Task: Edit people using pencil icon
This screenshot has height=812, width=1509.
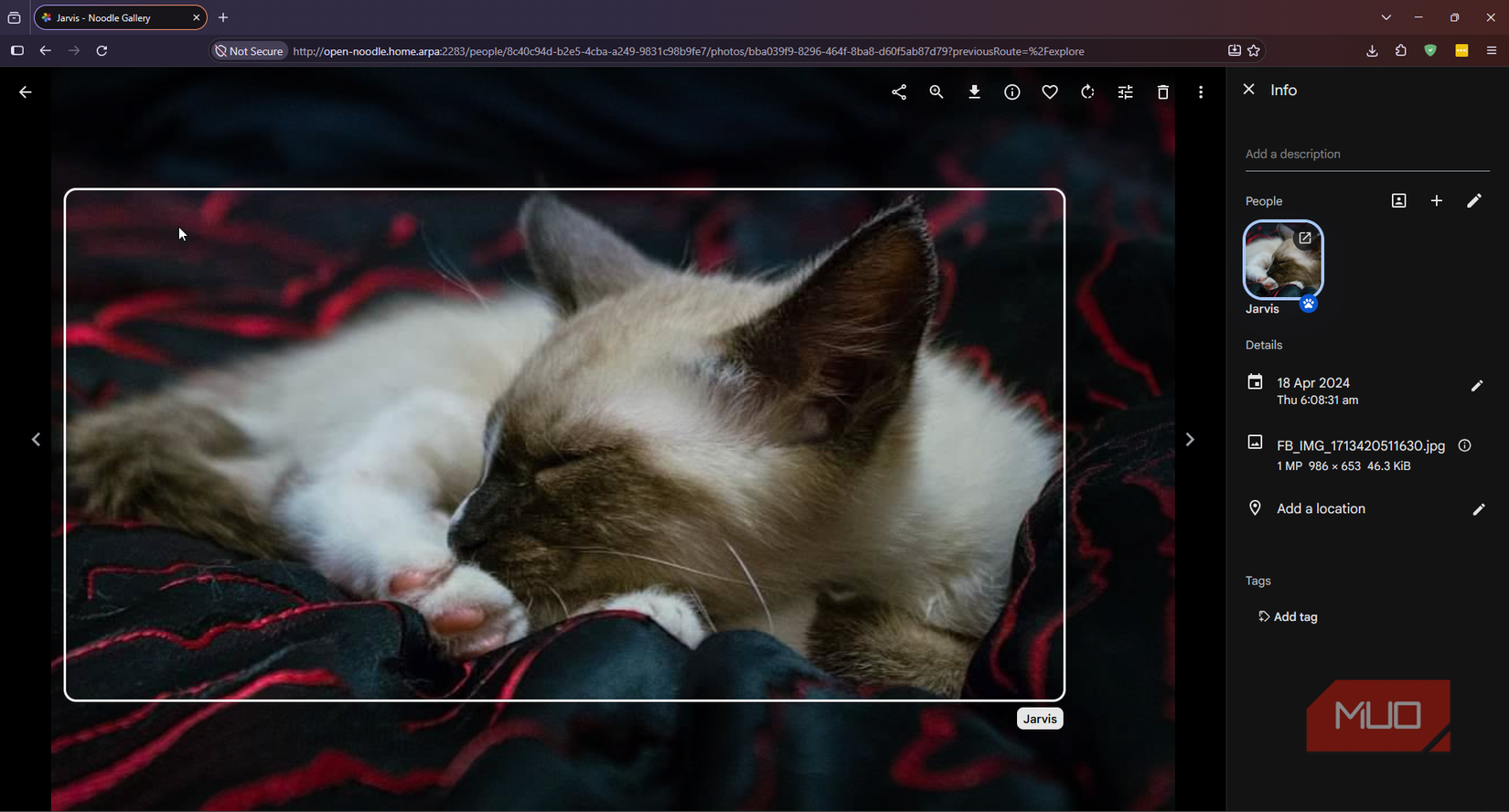Action: (1474, 201)
